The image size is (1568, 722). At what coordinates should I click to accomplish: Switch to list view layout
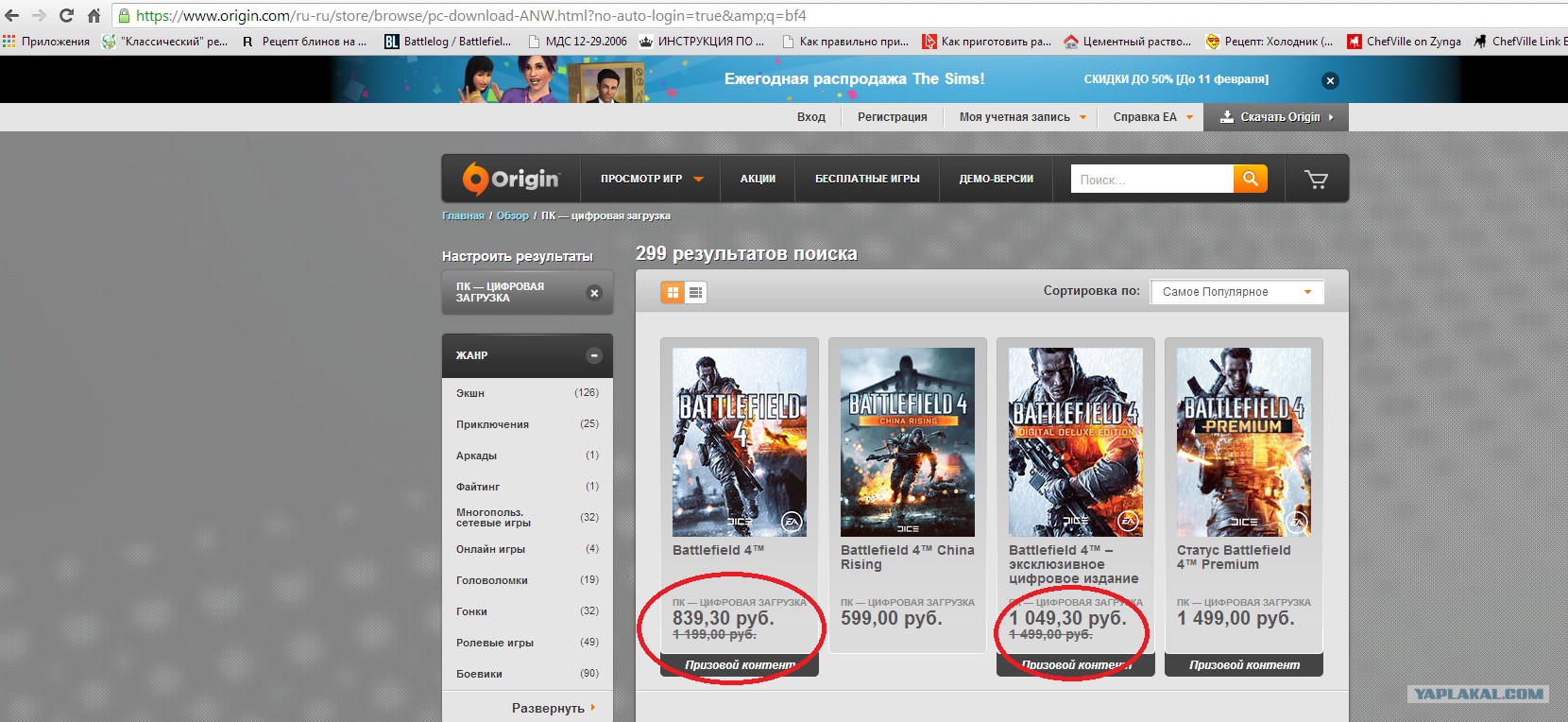pyautogui.click(x=695, y=292)
